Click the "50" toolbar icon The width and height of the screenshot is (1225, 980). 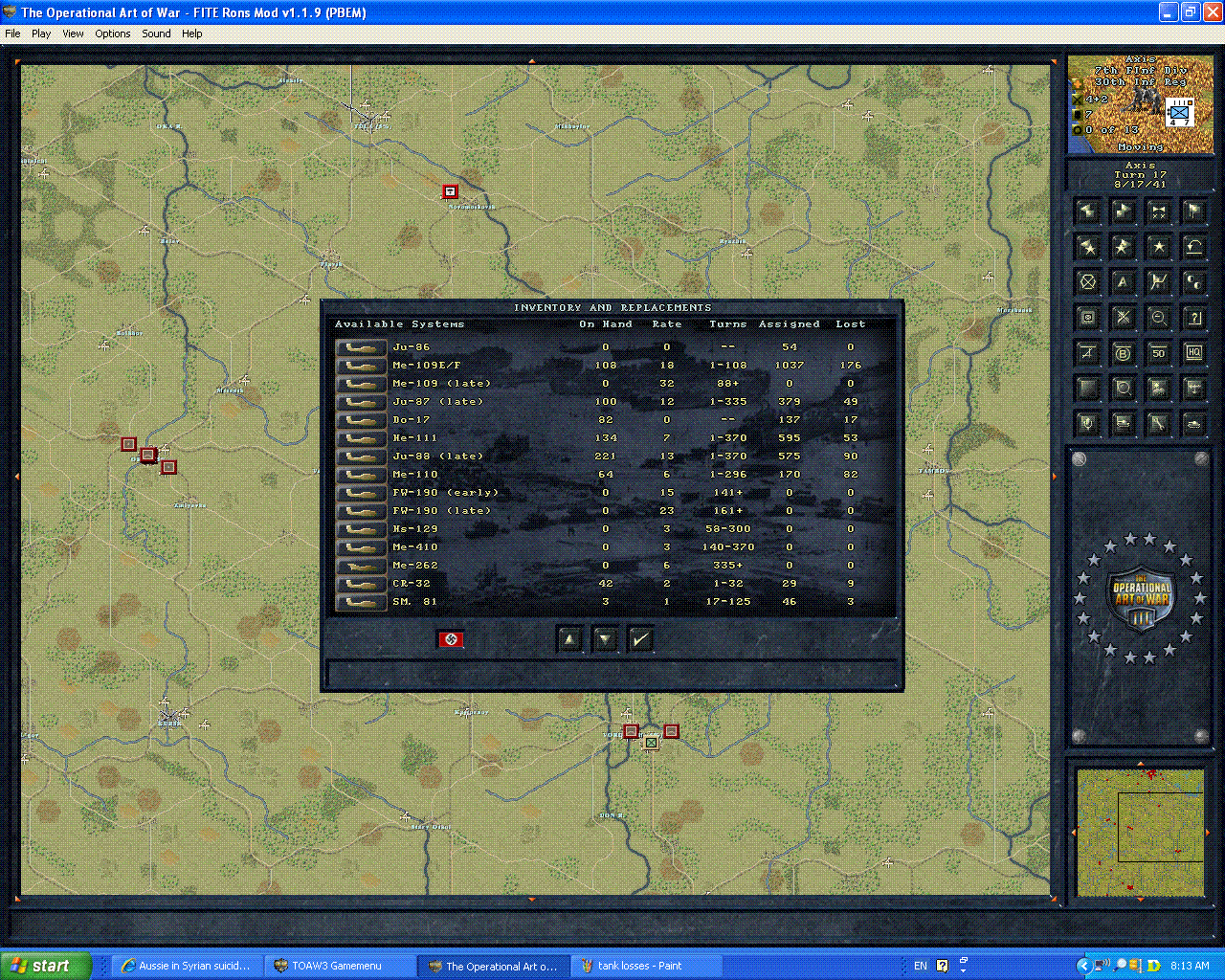(1158, 352)
